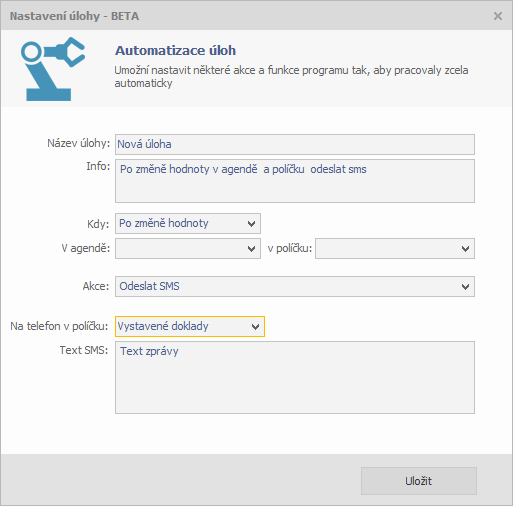Image resolution: width=513 pixels, height=506 pixels.
Task: Save the task with Uložit button
Action: point(419,481)
